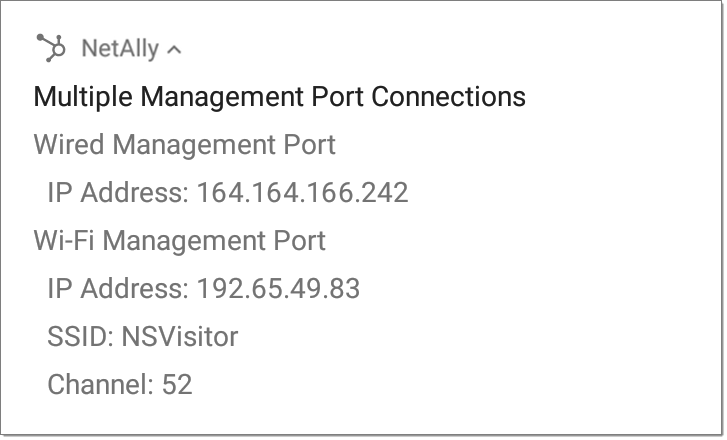
Task: Click the word Connections in the title
Action: click(x=448, y=97)
